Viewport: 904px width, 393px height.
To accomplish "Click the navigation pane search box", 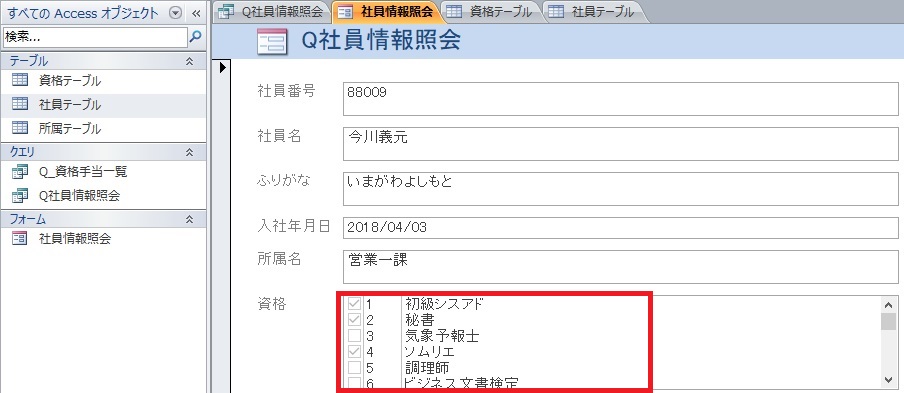I will click(x=95, y=36).
